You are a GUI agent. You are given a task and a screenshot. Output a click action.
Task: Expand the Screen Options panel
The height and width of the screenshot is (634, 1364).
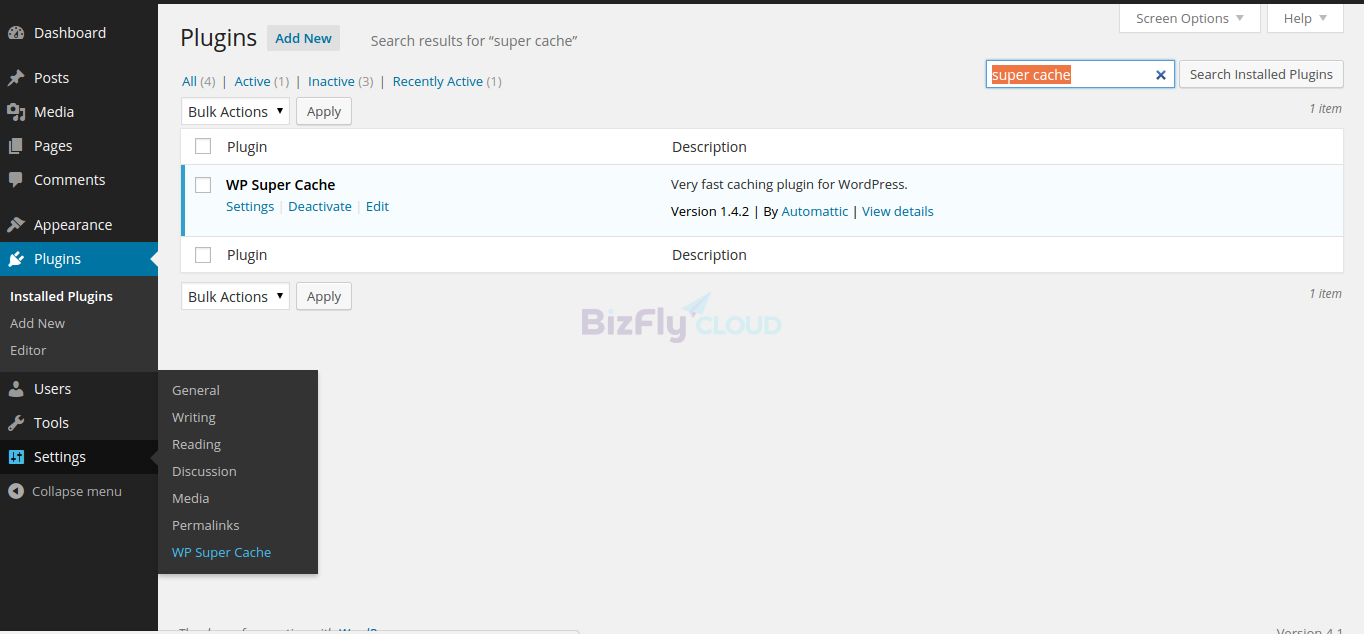(1189, 18)
